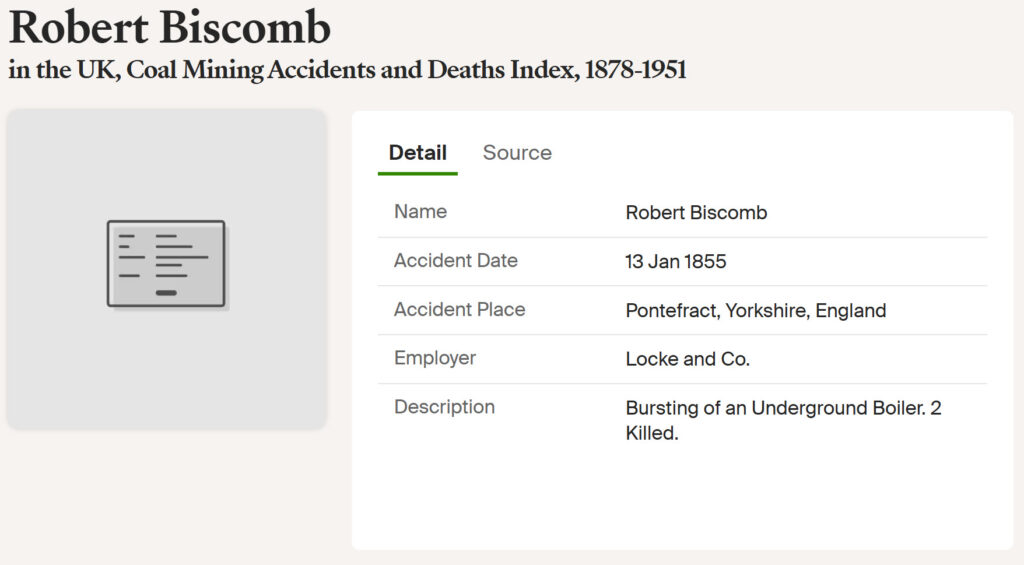Click the word "Killed." in the description

(652, 435)
